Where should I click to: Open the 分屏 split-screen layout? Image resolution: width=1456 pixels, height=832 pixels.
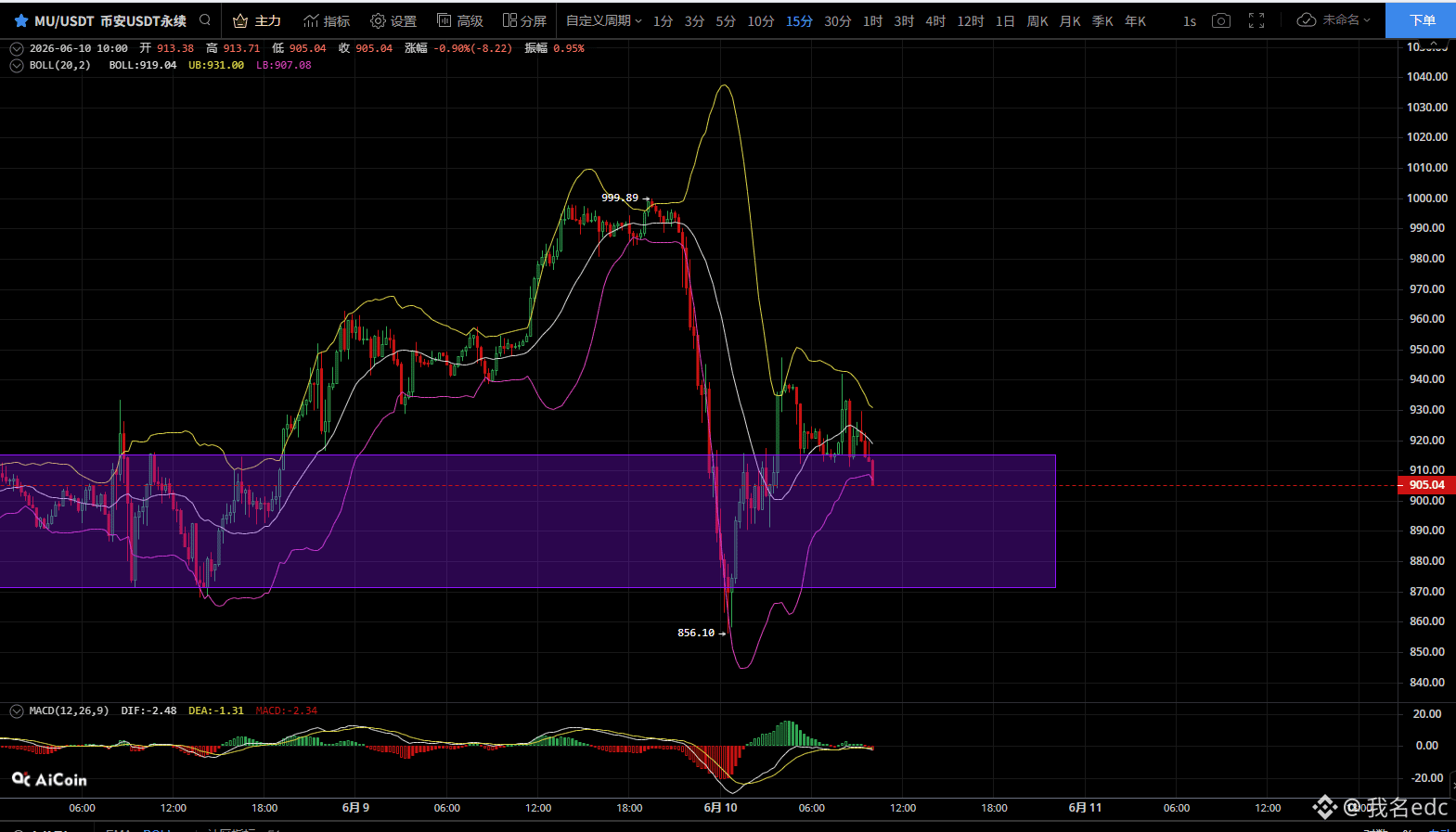click(524, 20)
